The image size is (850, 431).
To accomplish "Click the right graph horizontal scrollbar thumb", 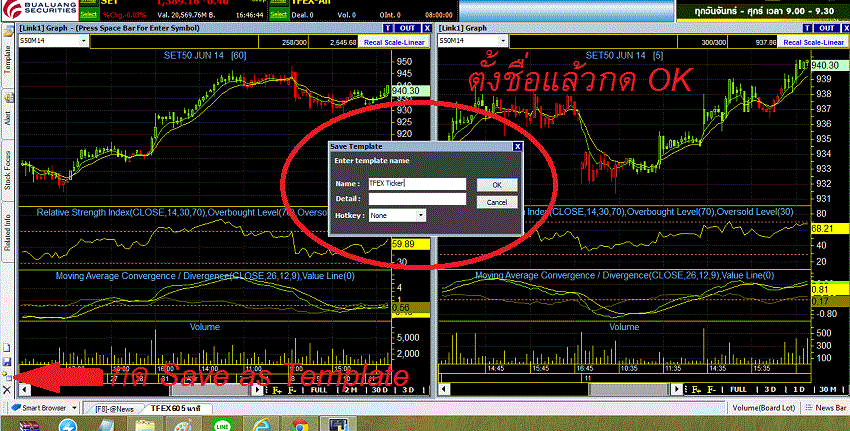I will [x=630, y=389].
